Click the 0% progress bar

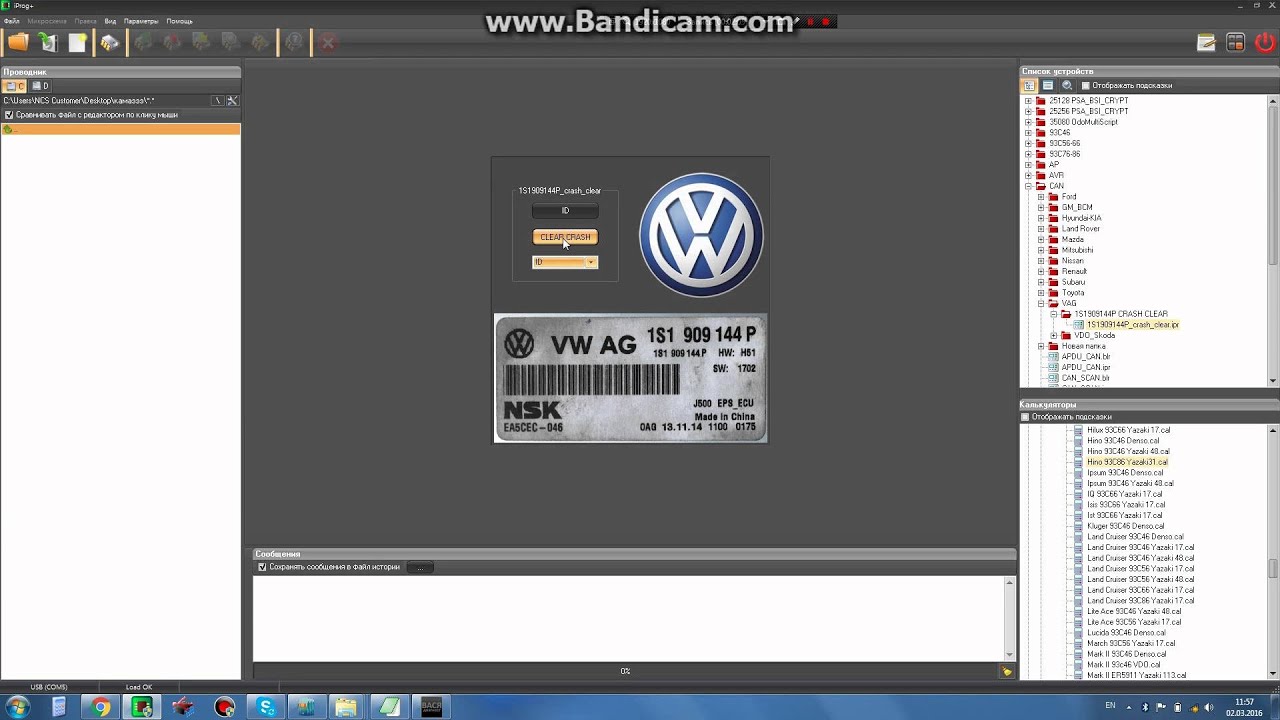626,671
